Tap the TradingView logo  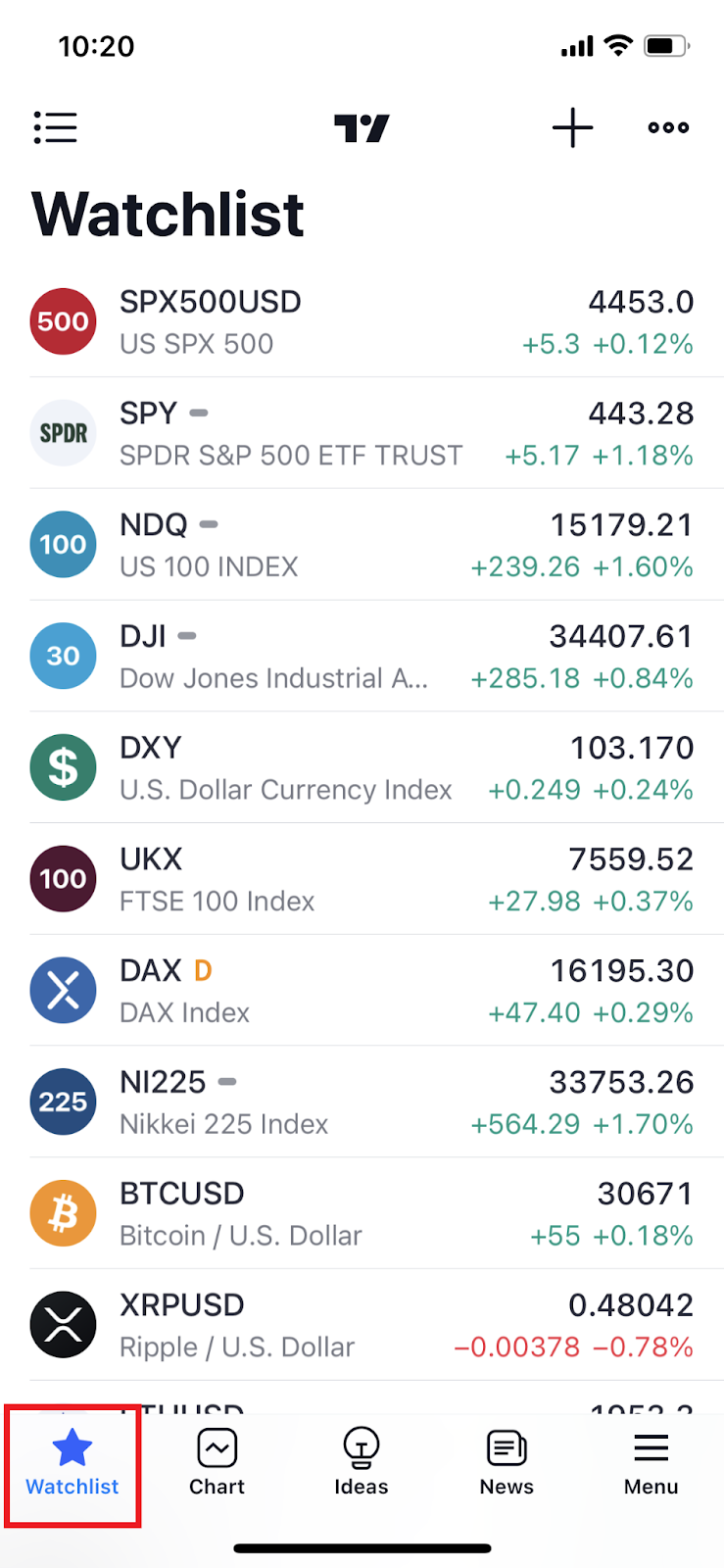(362, 127)
